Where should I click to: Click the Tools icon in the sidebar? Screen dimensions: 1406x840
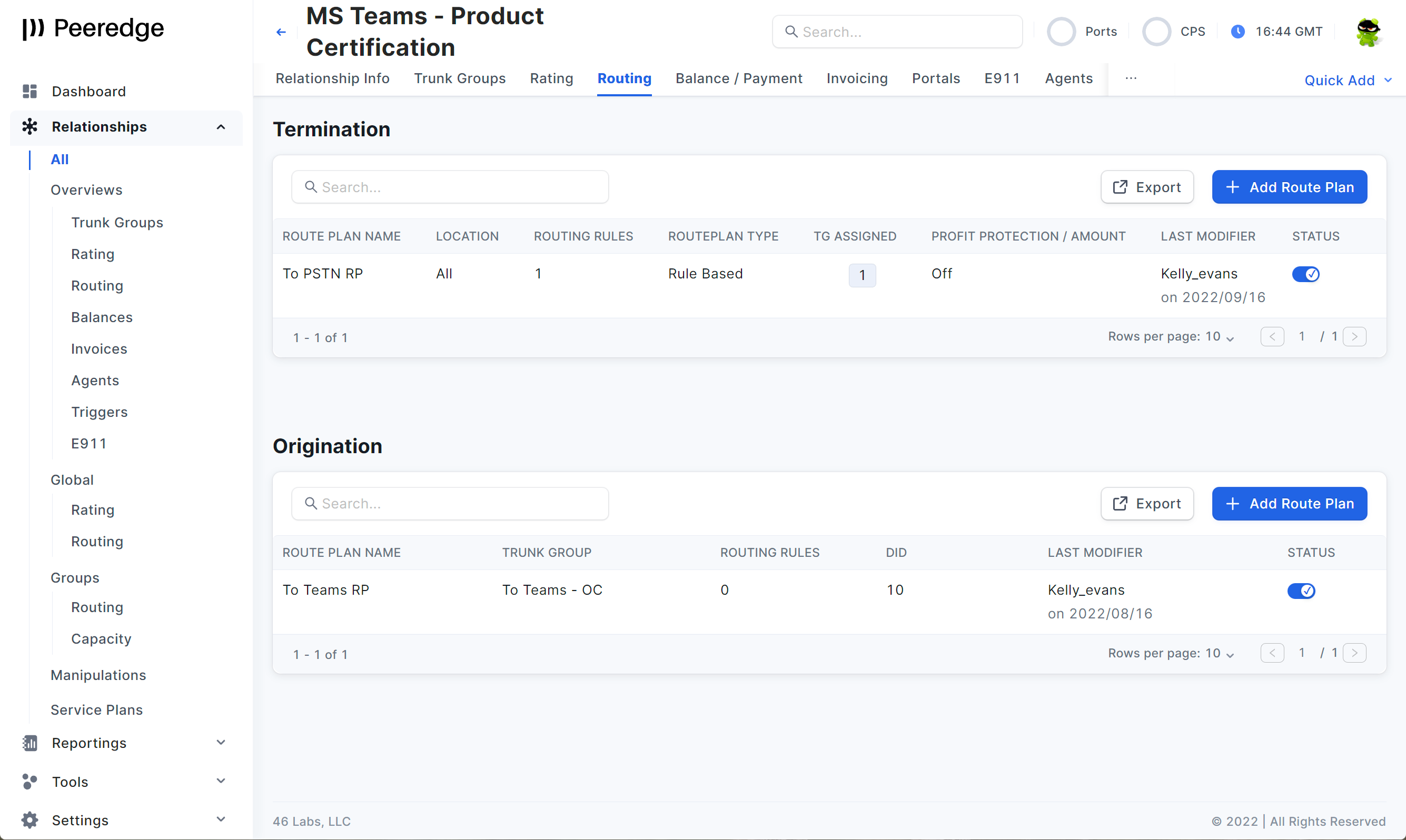click(29, 781)
